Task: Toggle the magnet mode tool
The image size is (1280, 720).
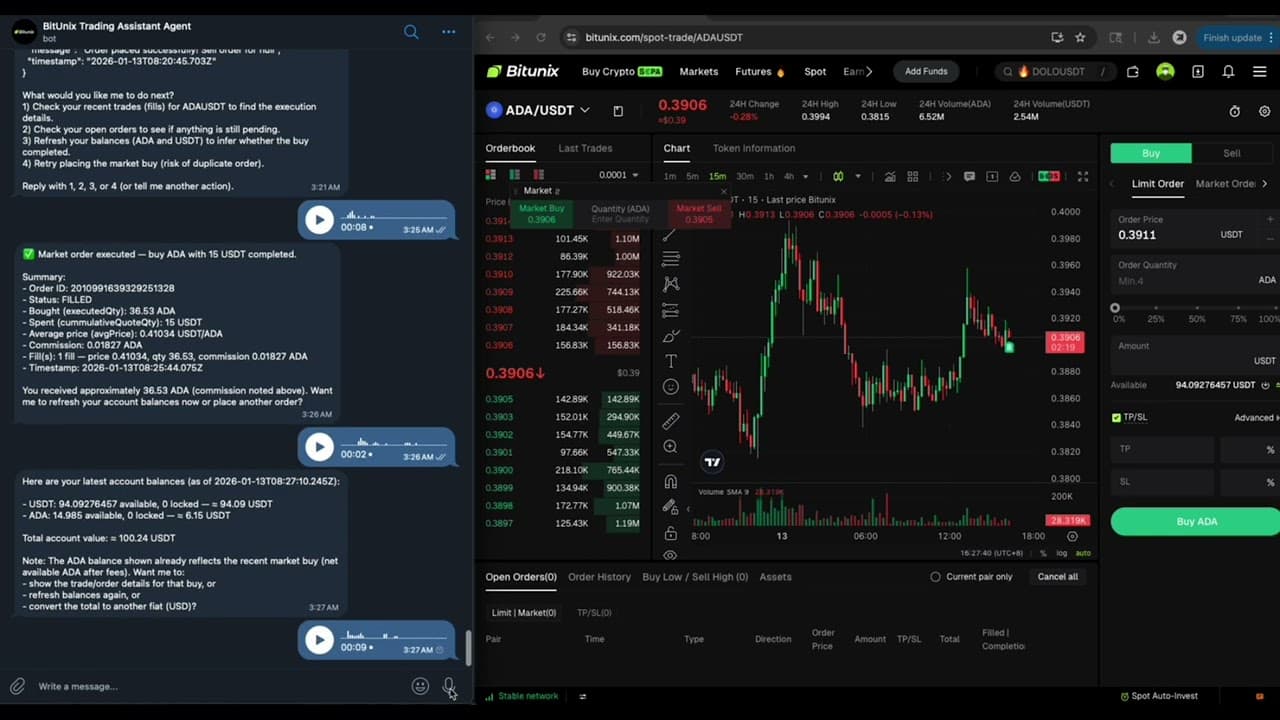Action: point(670,482)
